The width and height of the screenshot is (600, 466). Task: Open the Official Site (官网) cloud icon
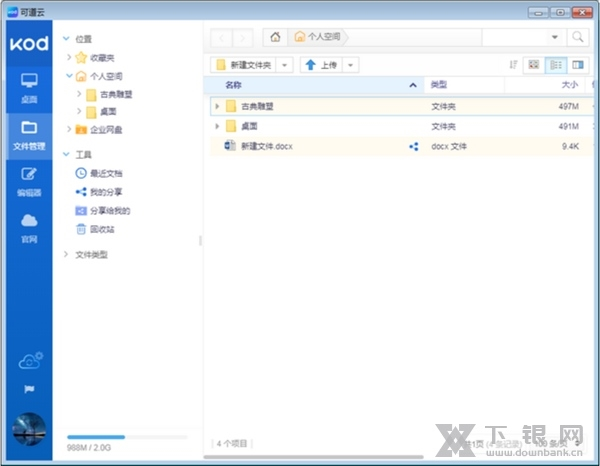point(29,229)
